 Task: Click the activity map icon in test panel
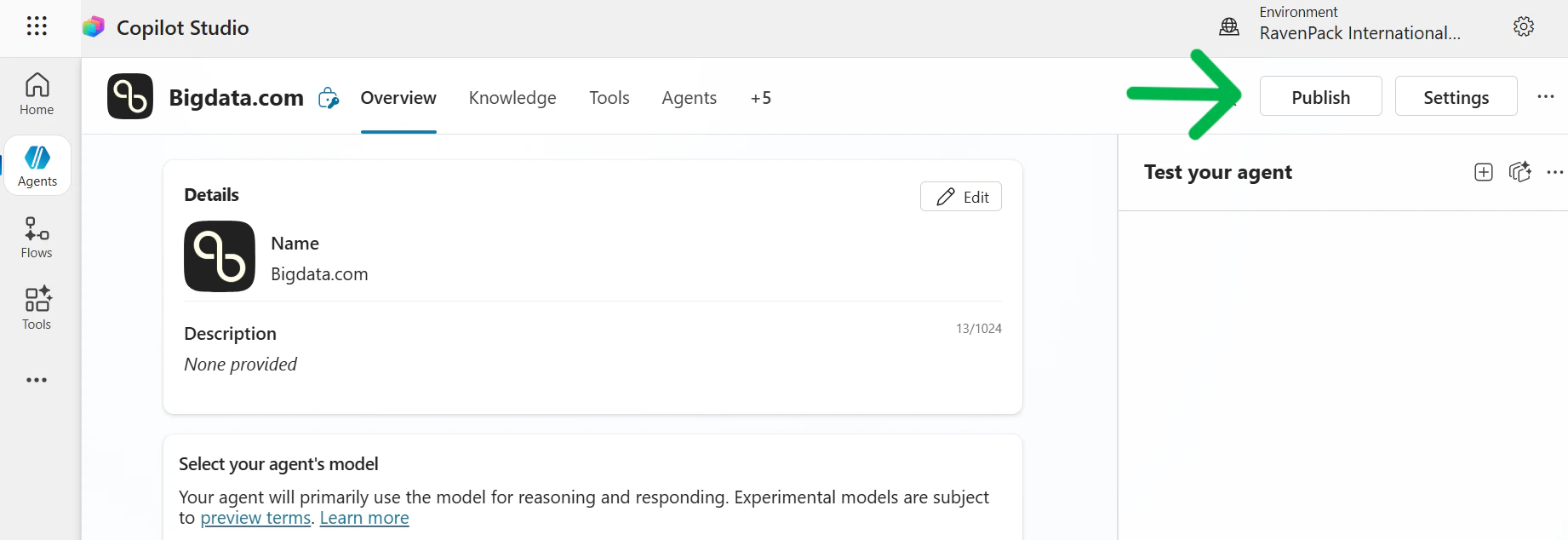pyautogui.click(x=1519, y=172)
